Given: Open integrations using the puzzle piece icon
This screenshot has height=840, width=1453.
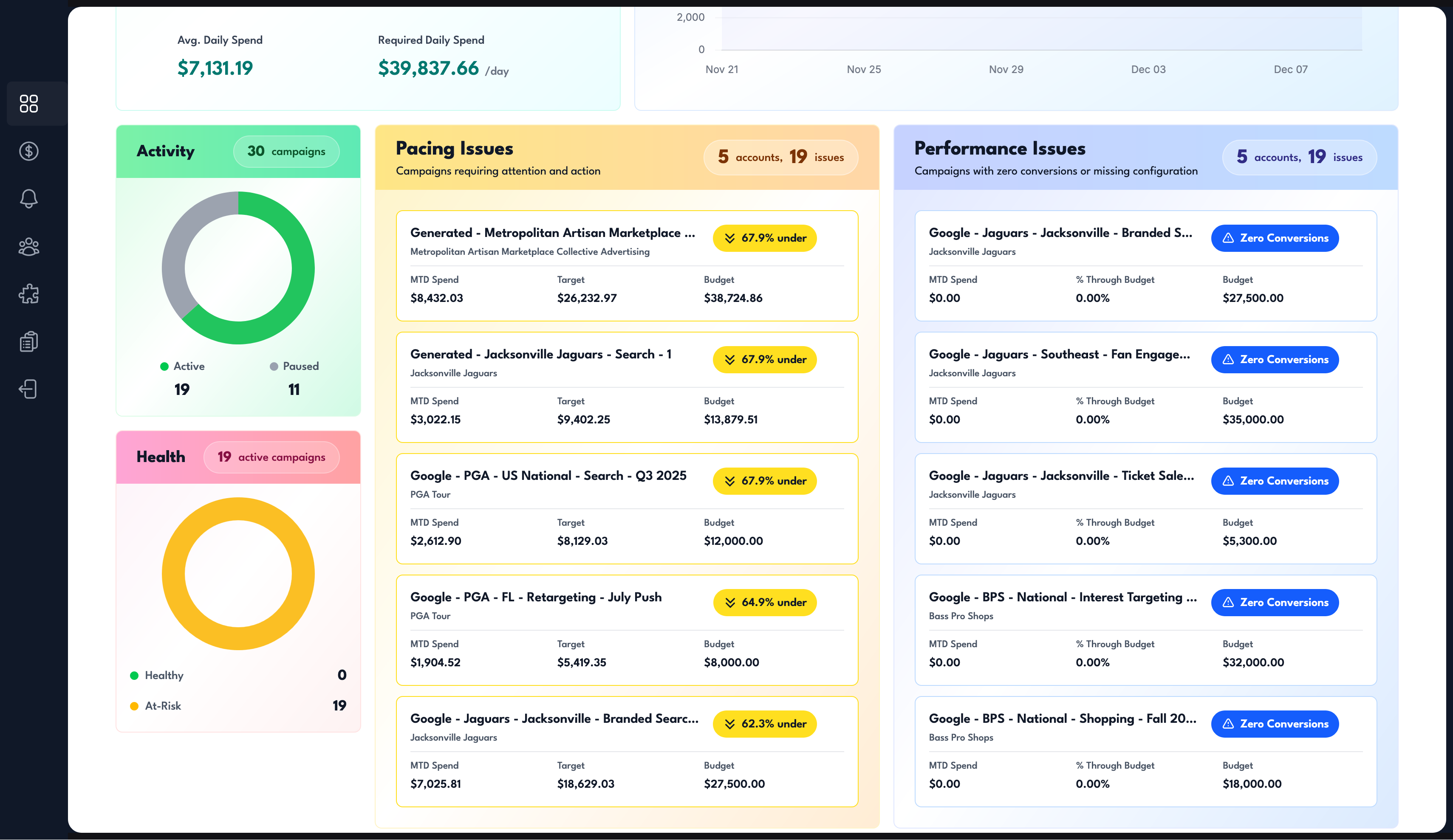Looking at the screenshot, I should 28,294.
